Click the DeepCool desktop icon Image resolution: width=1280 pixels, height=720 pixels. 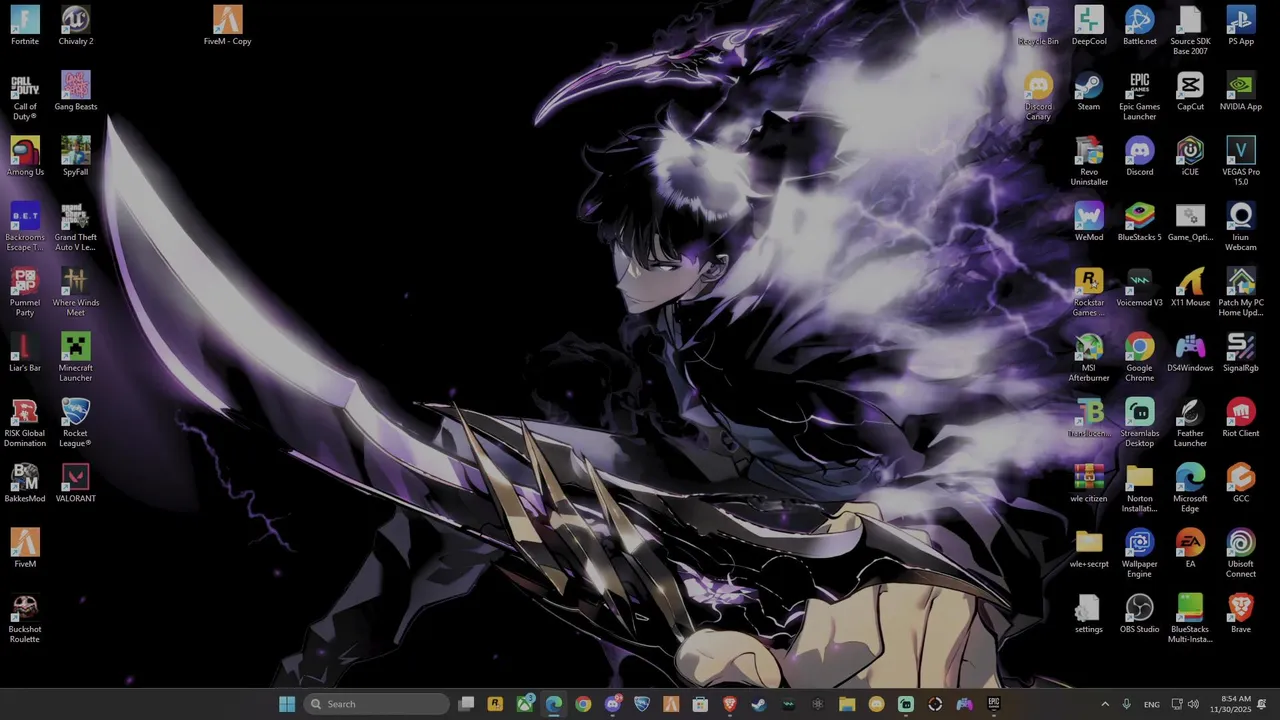(x=1089, y=26)
